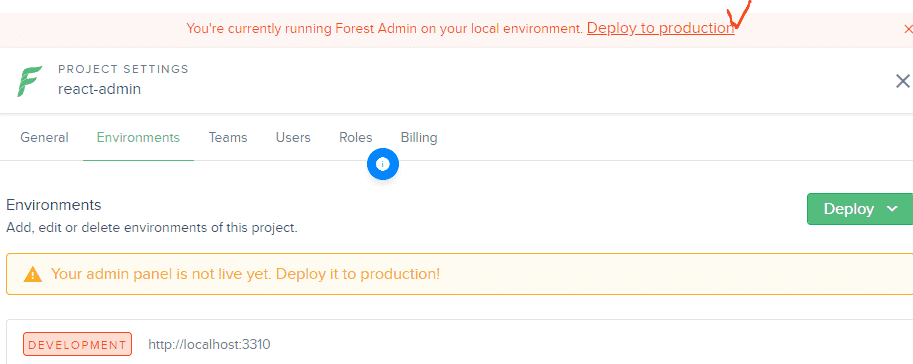Close the Project Settings panel
This screenshot has height=364, width=913.
[x=903, y=81]
